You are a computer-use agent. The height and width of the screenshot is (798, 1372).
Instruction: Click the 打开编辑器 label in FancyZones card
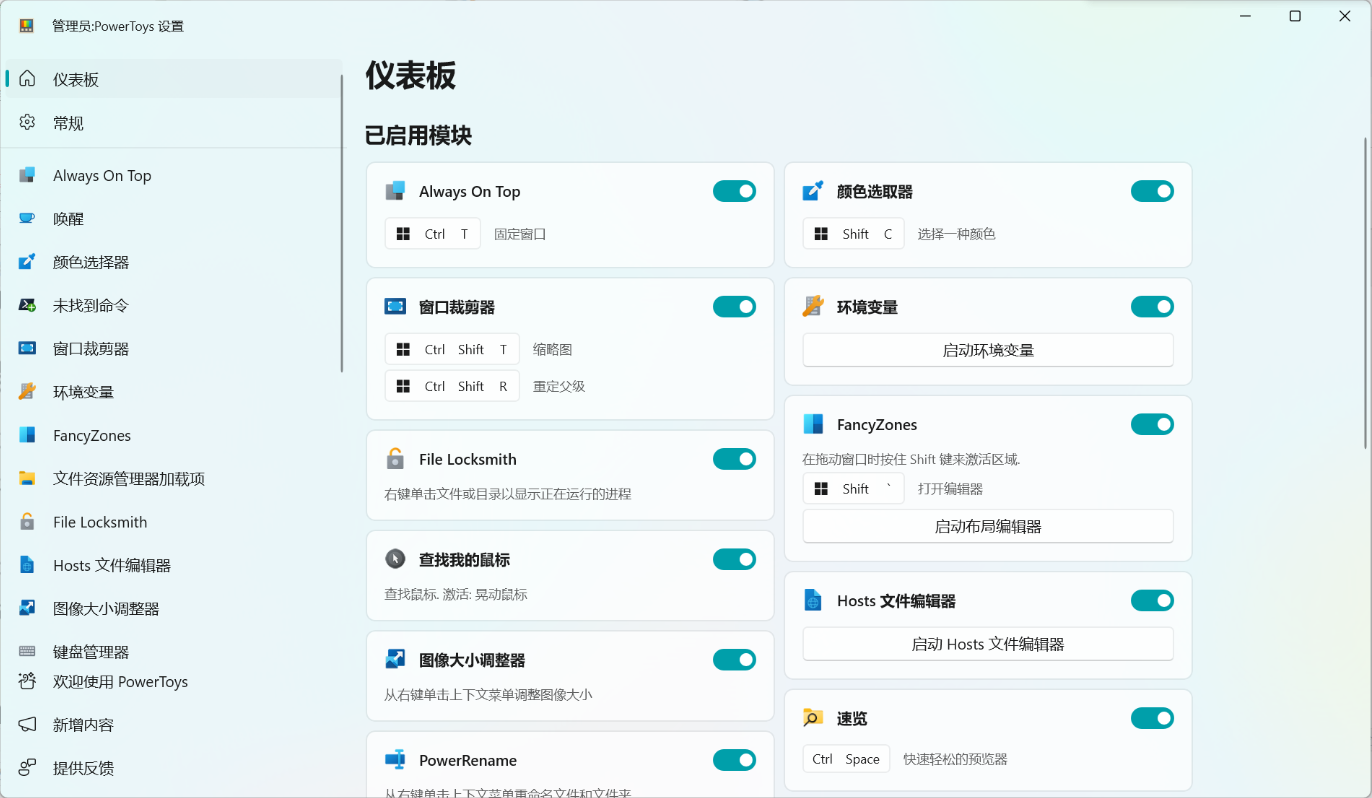tap(950, 489)
